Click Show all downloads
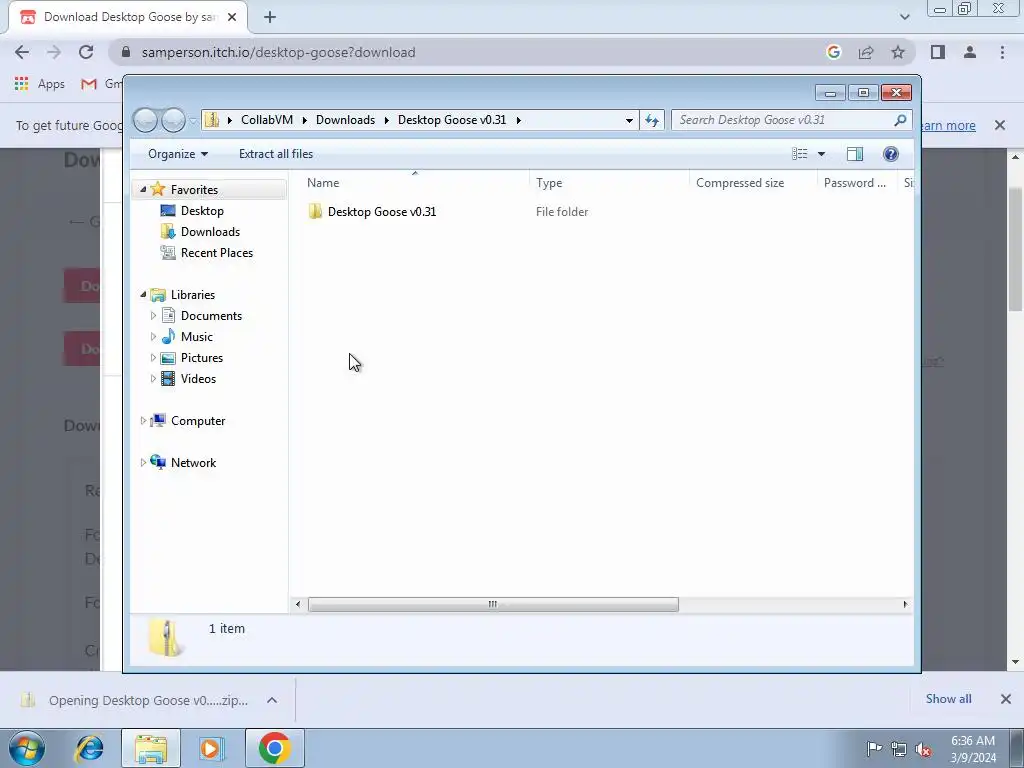This screenshot has height=768, width=1024. [x=948, y=699]
